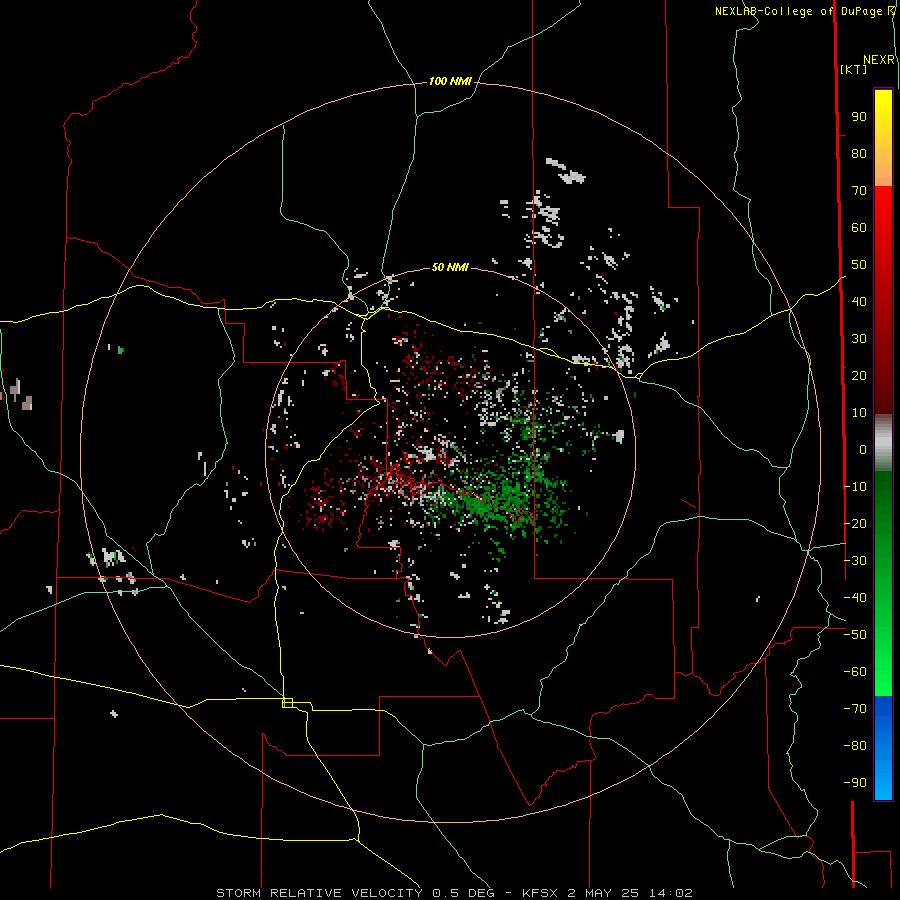Click the 90 value on velocity scale
The width and height of the screenshot is (900, 900).
[x=859, y=117]
